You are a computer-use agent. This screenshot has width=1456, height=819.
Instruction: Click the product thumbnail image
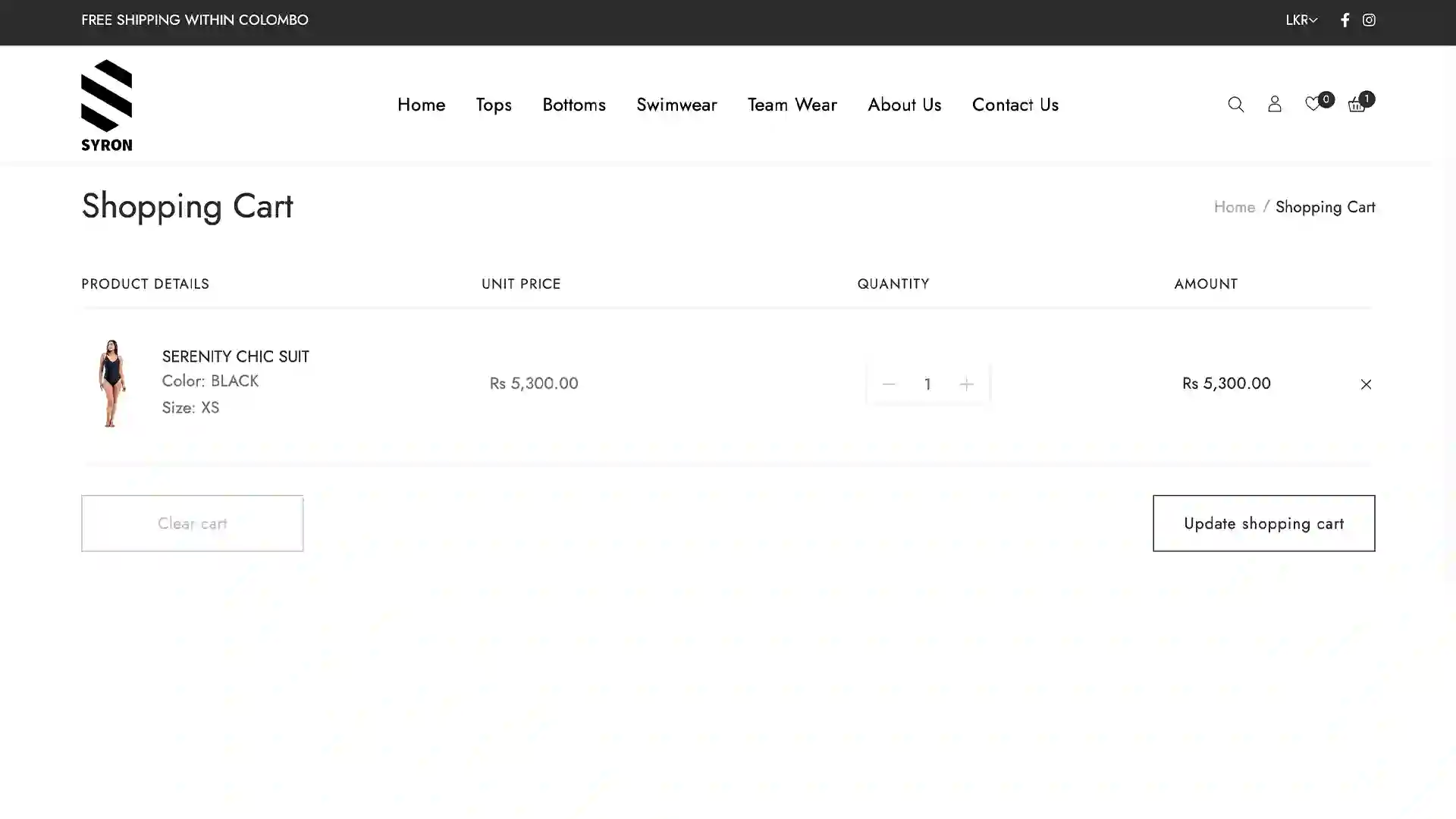tap(113, 382)
